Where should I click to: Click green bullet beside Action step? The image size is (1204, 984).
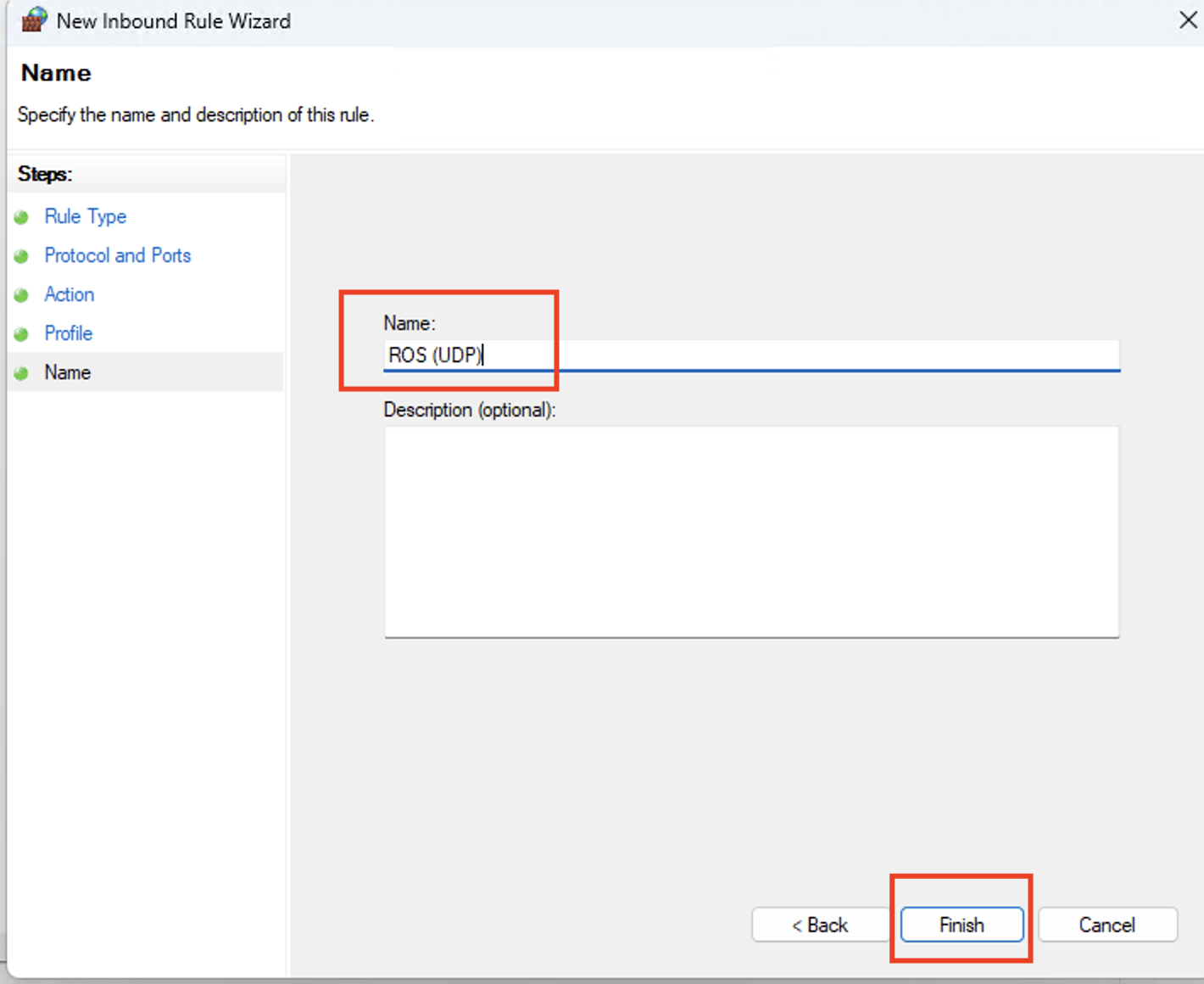tap(22, 295)
